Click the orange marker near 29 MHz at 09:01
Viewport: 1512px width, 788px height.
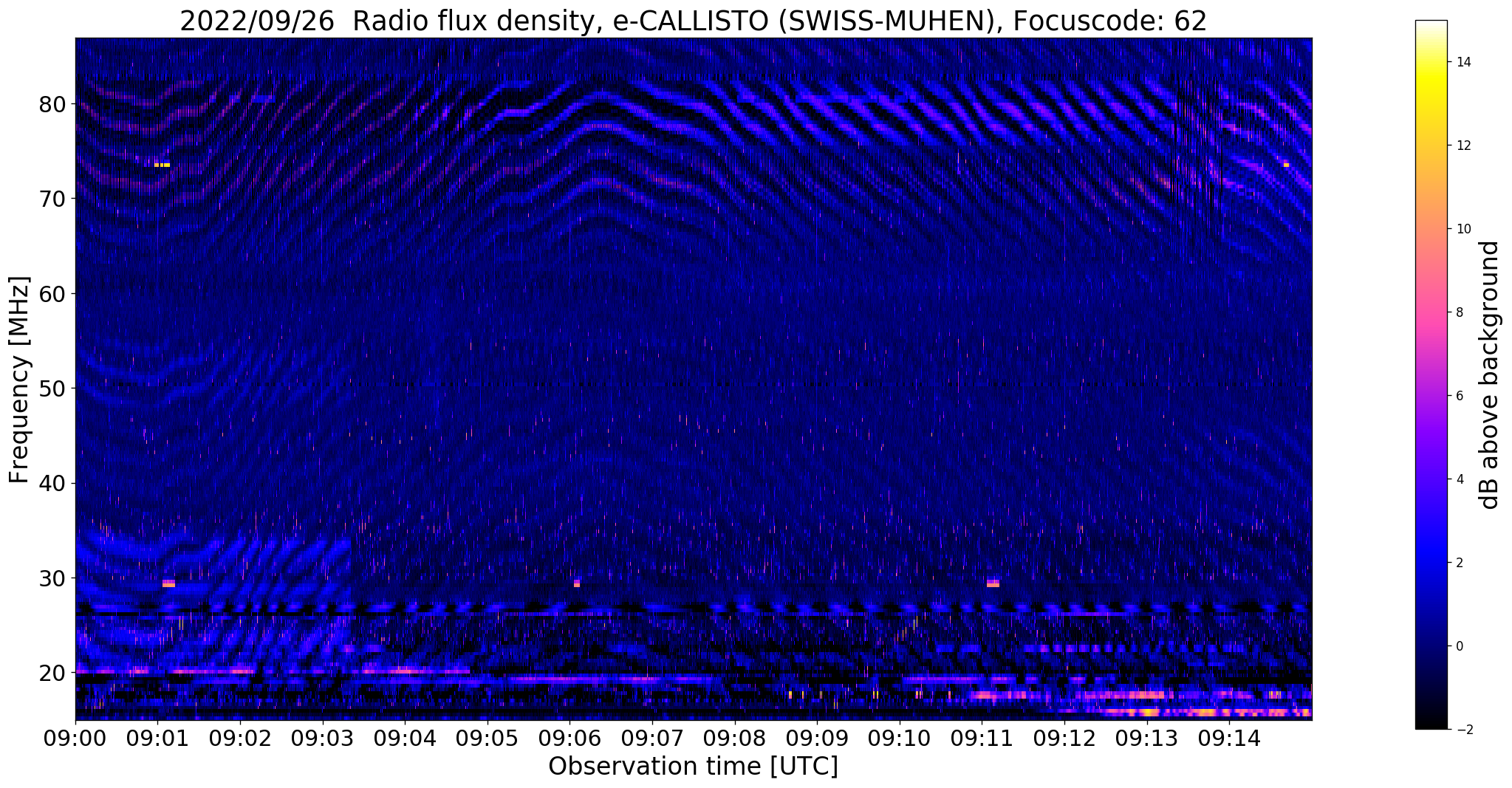point(169,583)
